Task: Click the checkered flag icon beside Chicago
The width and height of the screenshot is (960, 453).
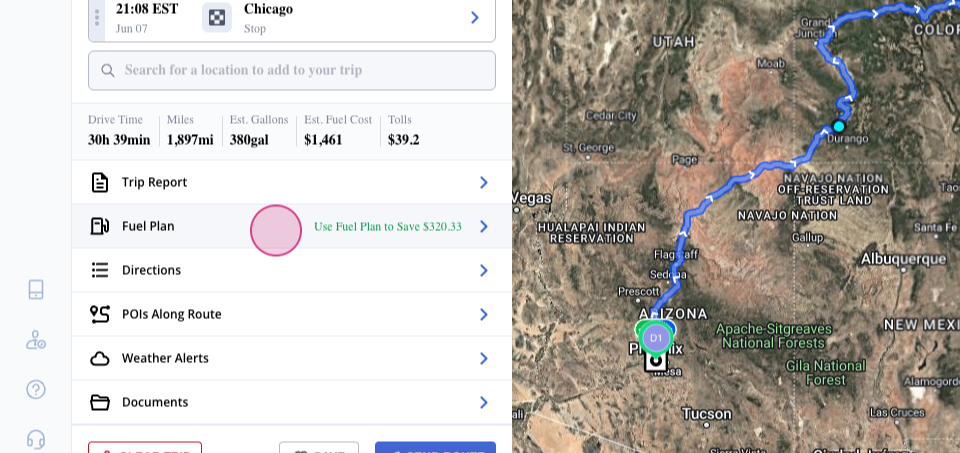Action: (x=217, y=17)
